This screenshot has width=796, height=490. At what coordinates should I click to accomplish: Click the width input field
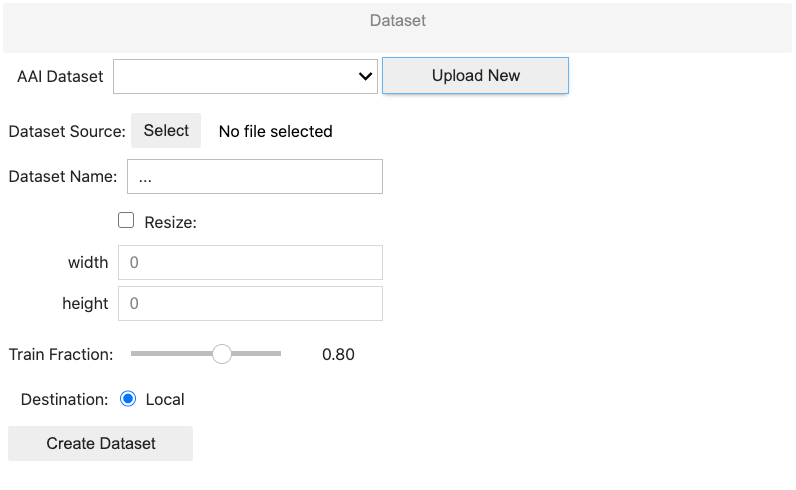(250, 263)
